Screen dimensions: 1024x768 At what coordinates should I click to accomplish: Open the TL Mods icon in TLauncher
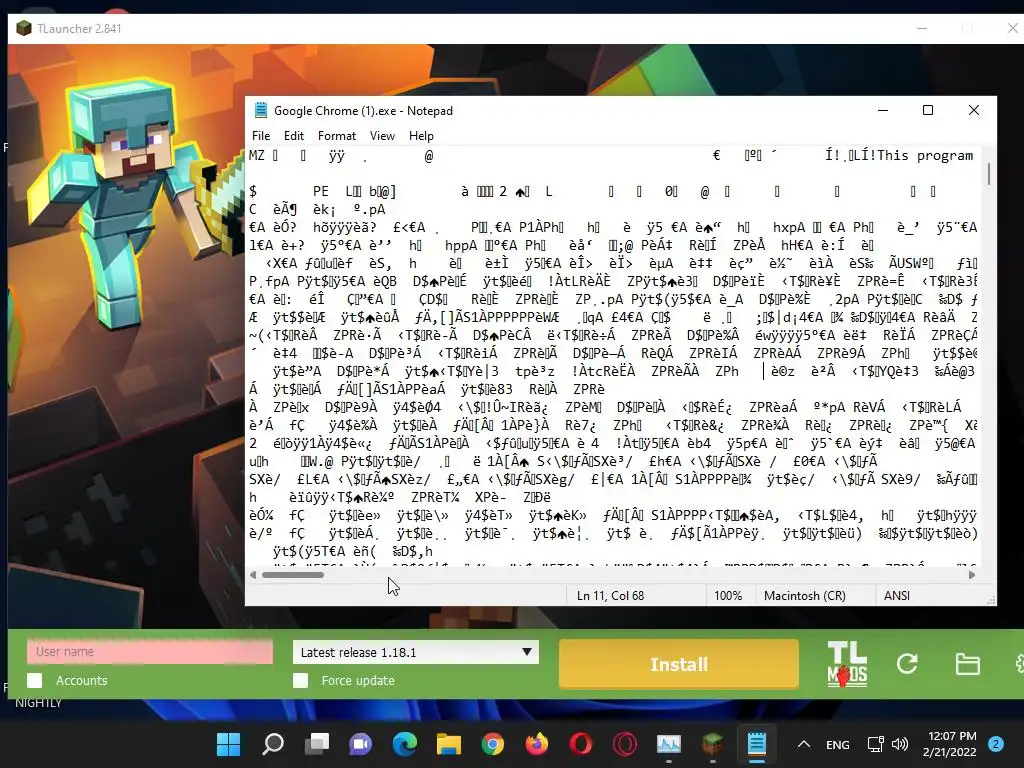[x=847, y=664]
